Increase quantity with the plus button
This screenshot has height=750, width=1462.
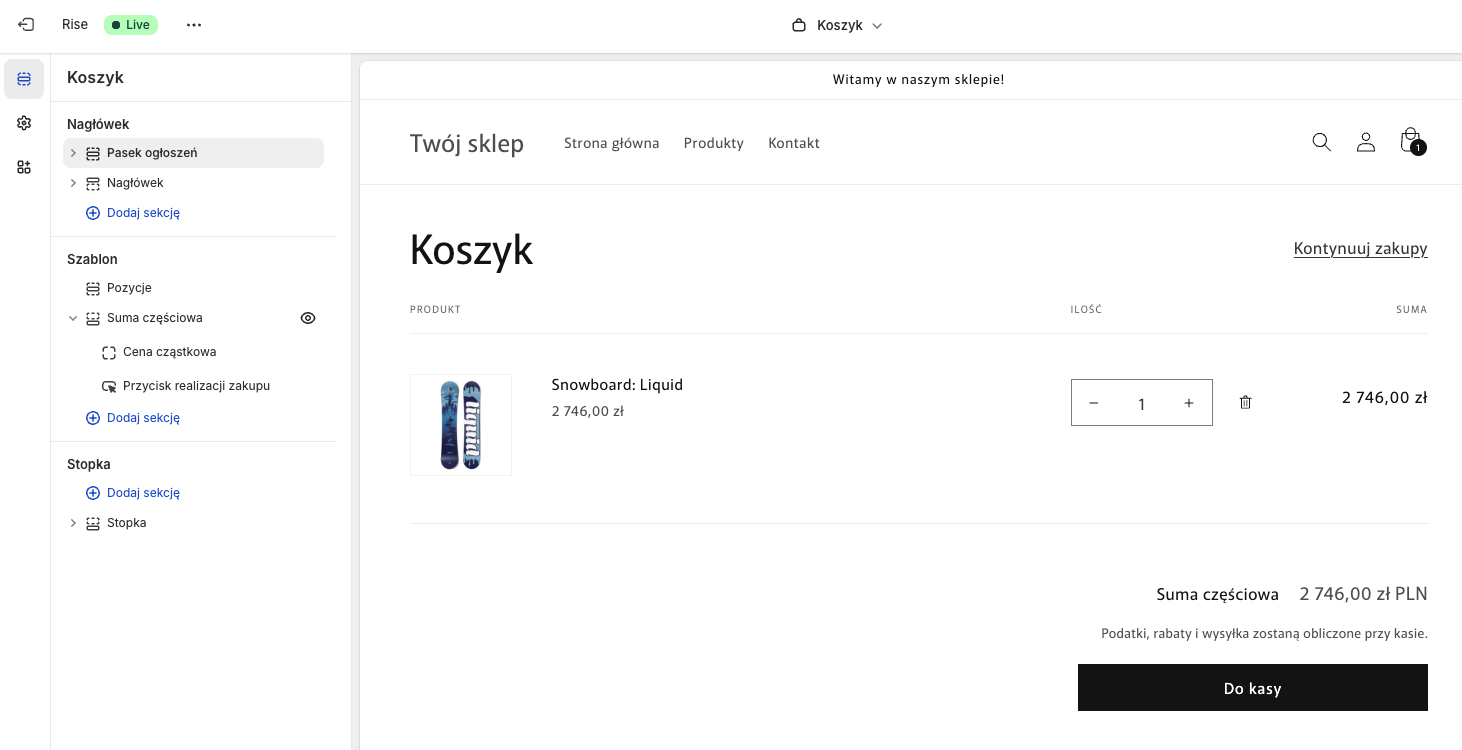tap(1188, 403)
